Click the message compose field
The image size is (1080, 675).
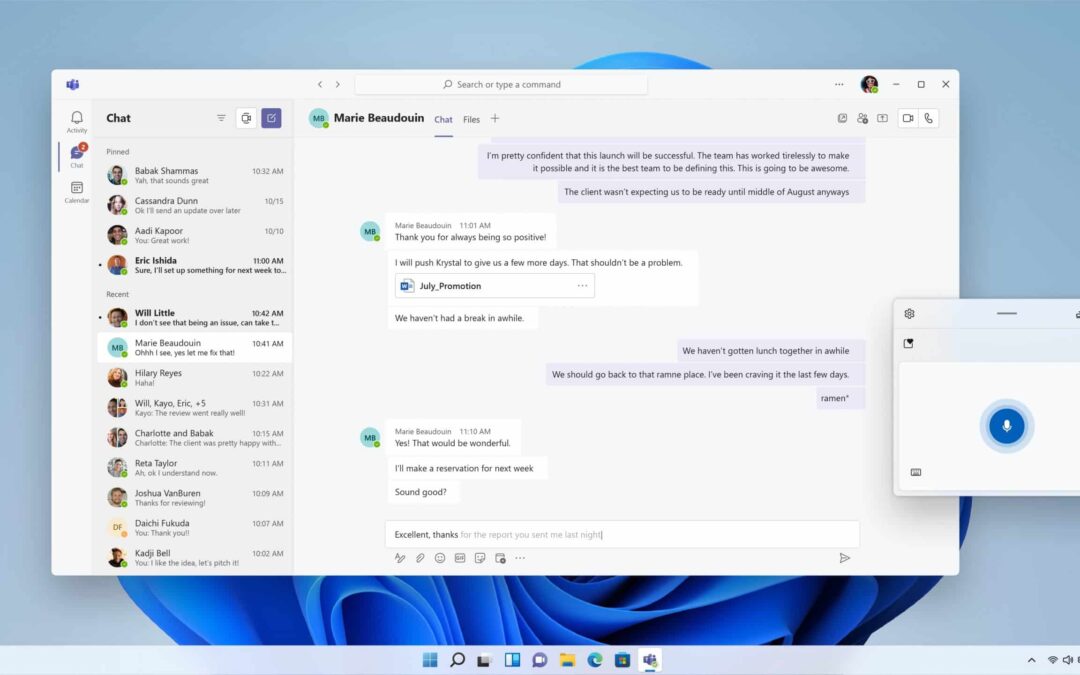click(622, 534)
